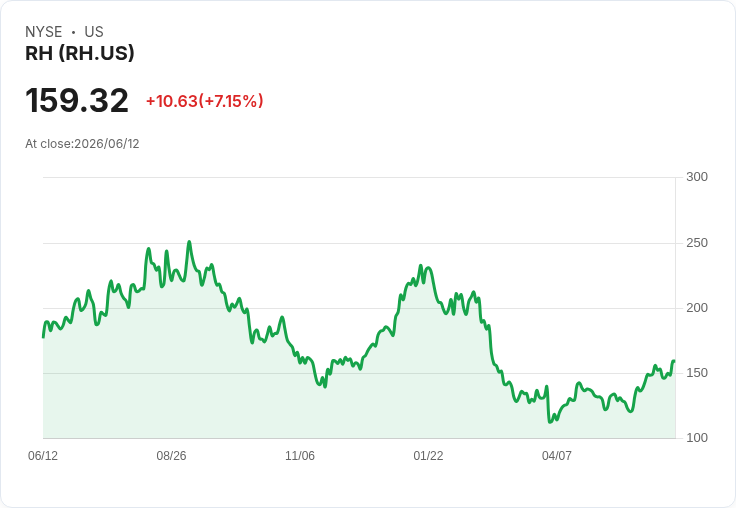The width and height of the screenshot is (736, 508).
Task: Click the At close:2026/06/12 timestamp
Action: coord(82,144)
